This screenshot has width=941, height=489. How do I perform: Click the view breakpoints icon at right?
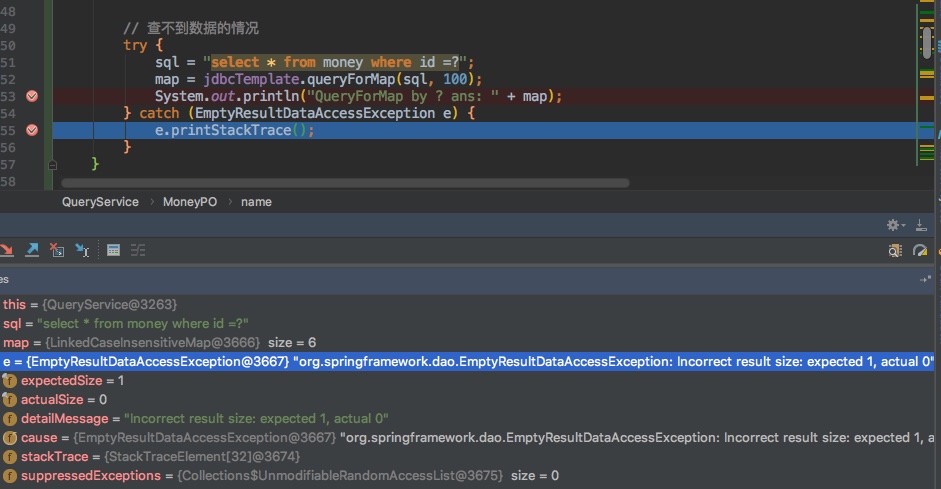pos(895,250)
